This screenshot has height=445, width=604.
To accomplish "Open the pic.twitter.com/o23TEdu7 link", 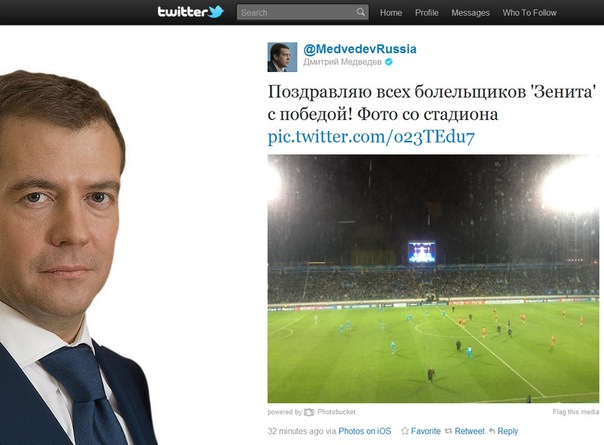I will click(x=371, y=136).
